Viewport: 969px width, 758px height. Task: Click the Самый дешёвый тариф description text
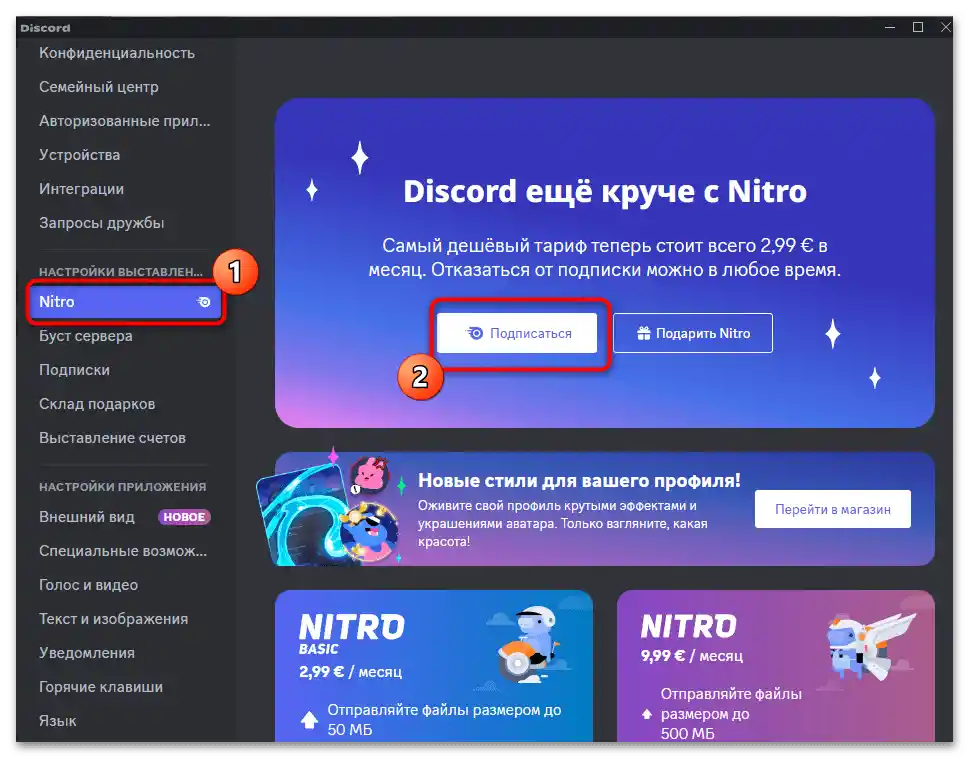tap(605, 258)
